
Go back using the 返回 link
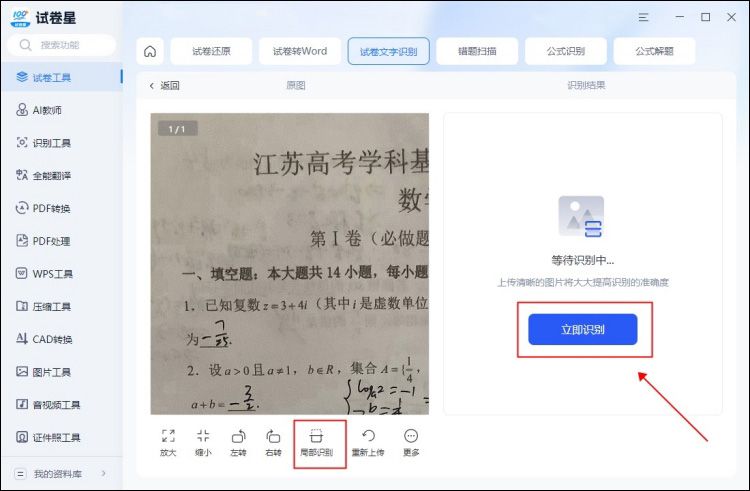point(165,86)
